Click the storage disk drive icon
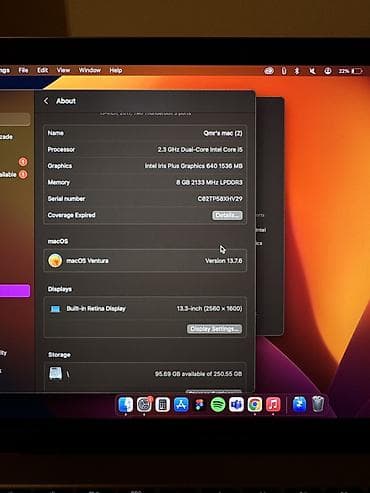Screen dimensions: 370x493 pos(55,373)
